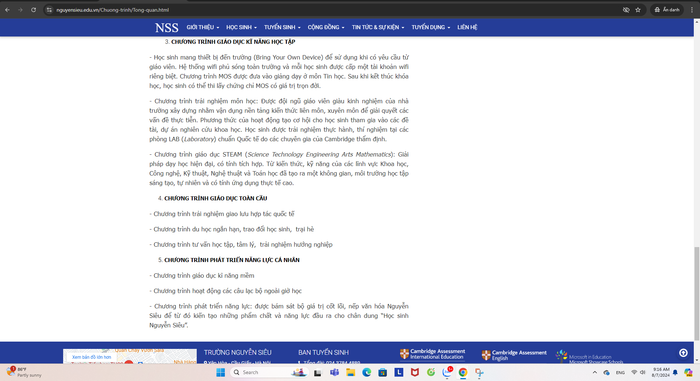Open Chrome three-dot menu
The width and height of the screenshot is (700, 381).
pos(692,10)
